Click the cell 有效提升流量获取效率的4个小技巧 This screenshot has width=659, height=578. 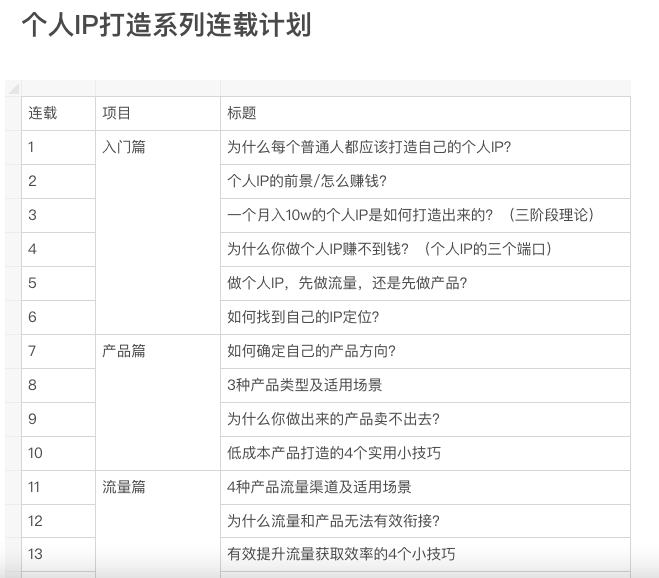425,554
